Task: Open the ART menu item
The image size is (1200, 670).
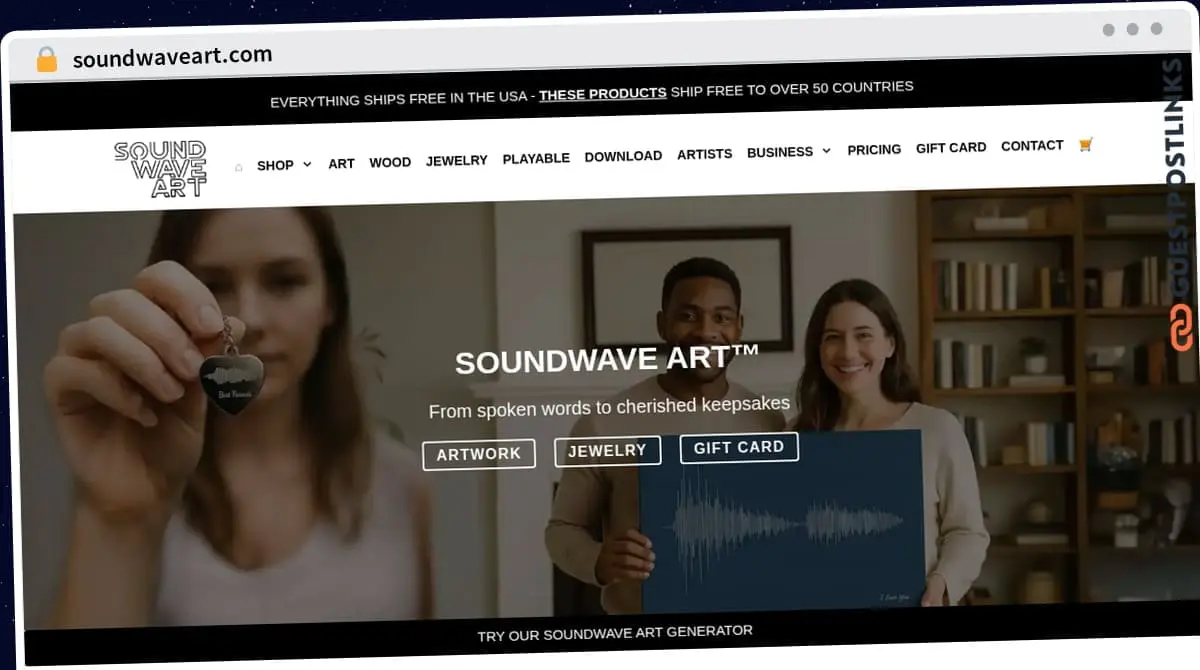Action: pos(341,162)
